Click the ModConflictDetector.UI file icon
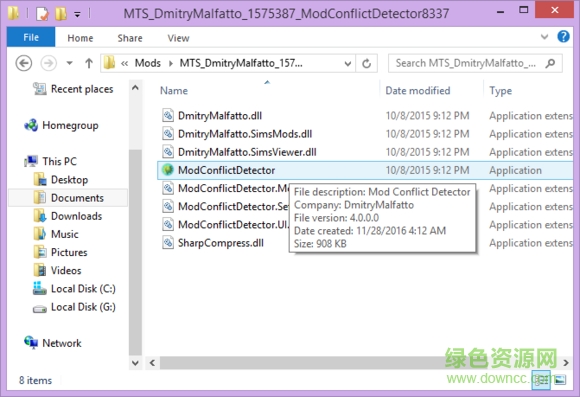 point(168,225)
